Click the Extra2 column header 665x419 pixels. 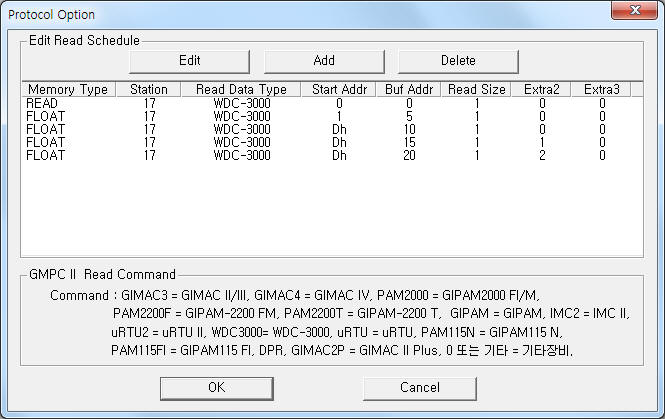(542, 89)
